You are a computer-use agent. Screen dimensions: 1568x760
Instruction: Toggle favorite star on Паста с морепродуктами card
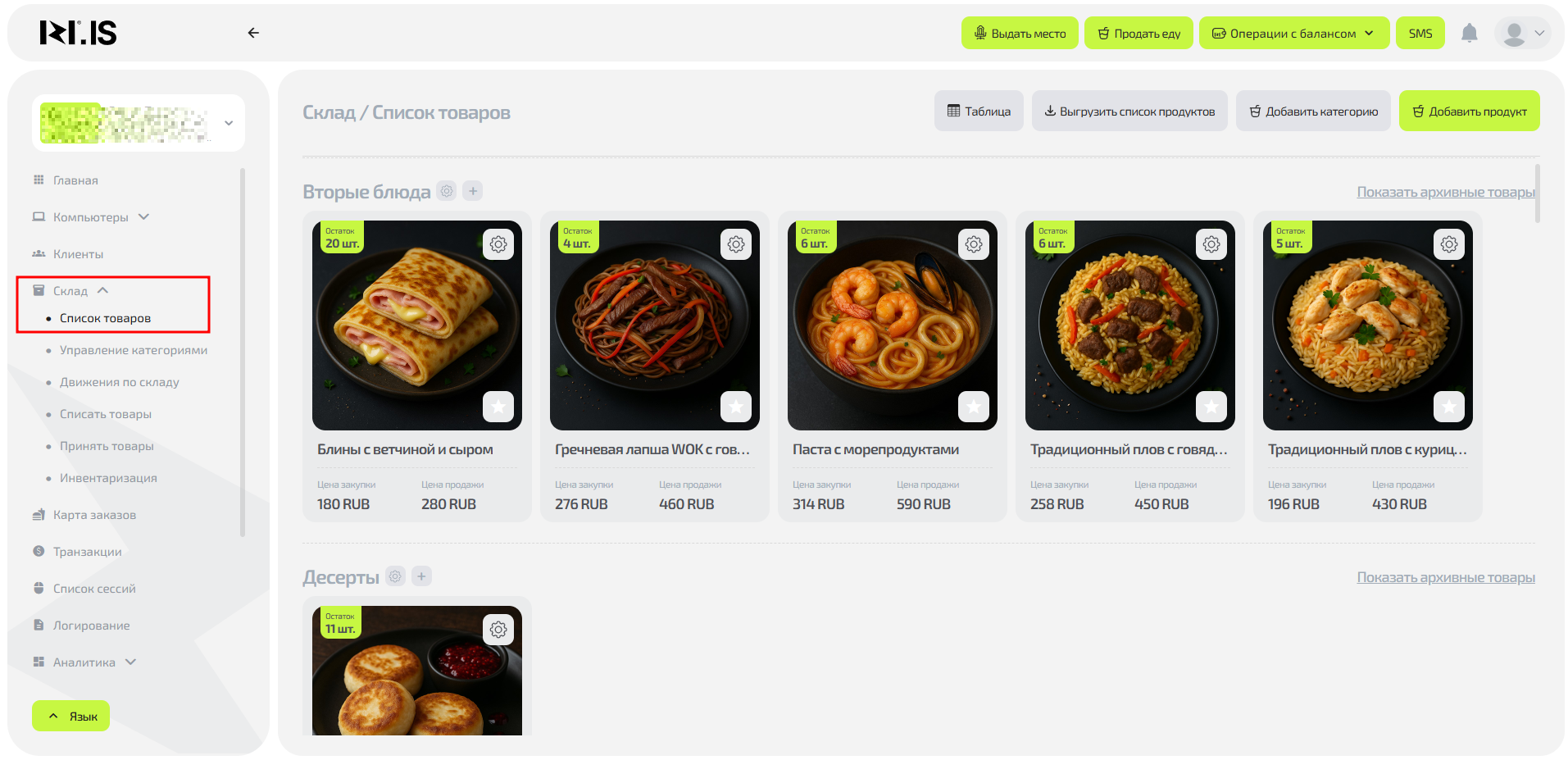tap(974, 407)
